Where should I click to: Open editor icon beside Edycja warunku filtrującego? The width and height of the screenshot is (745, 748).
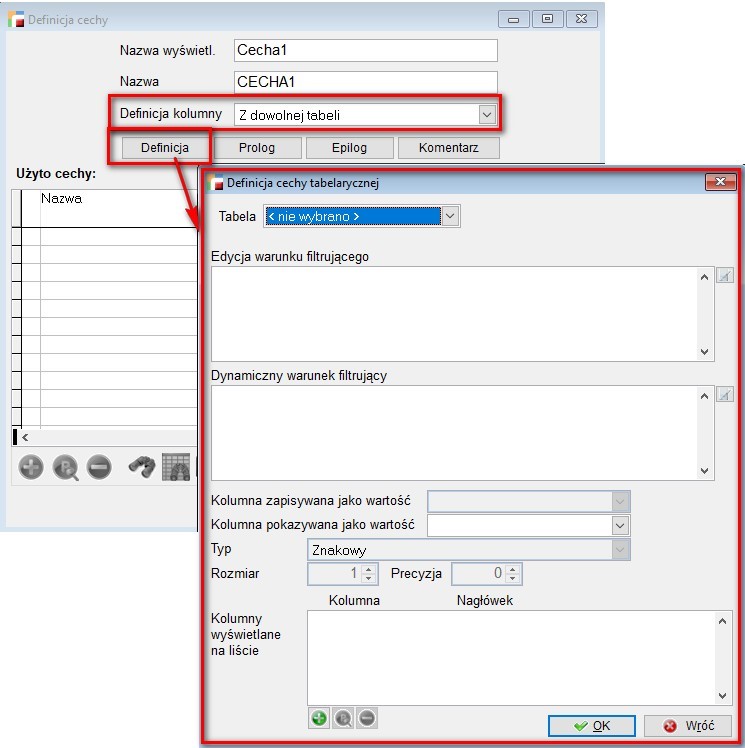pyautogui.click(x=725, y=276)
